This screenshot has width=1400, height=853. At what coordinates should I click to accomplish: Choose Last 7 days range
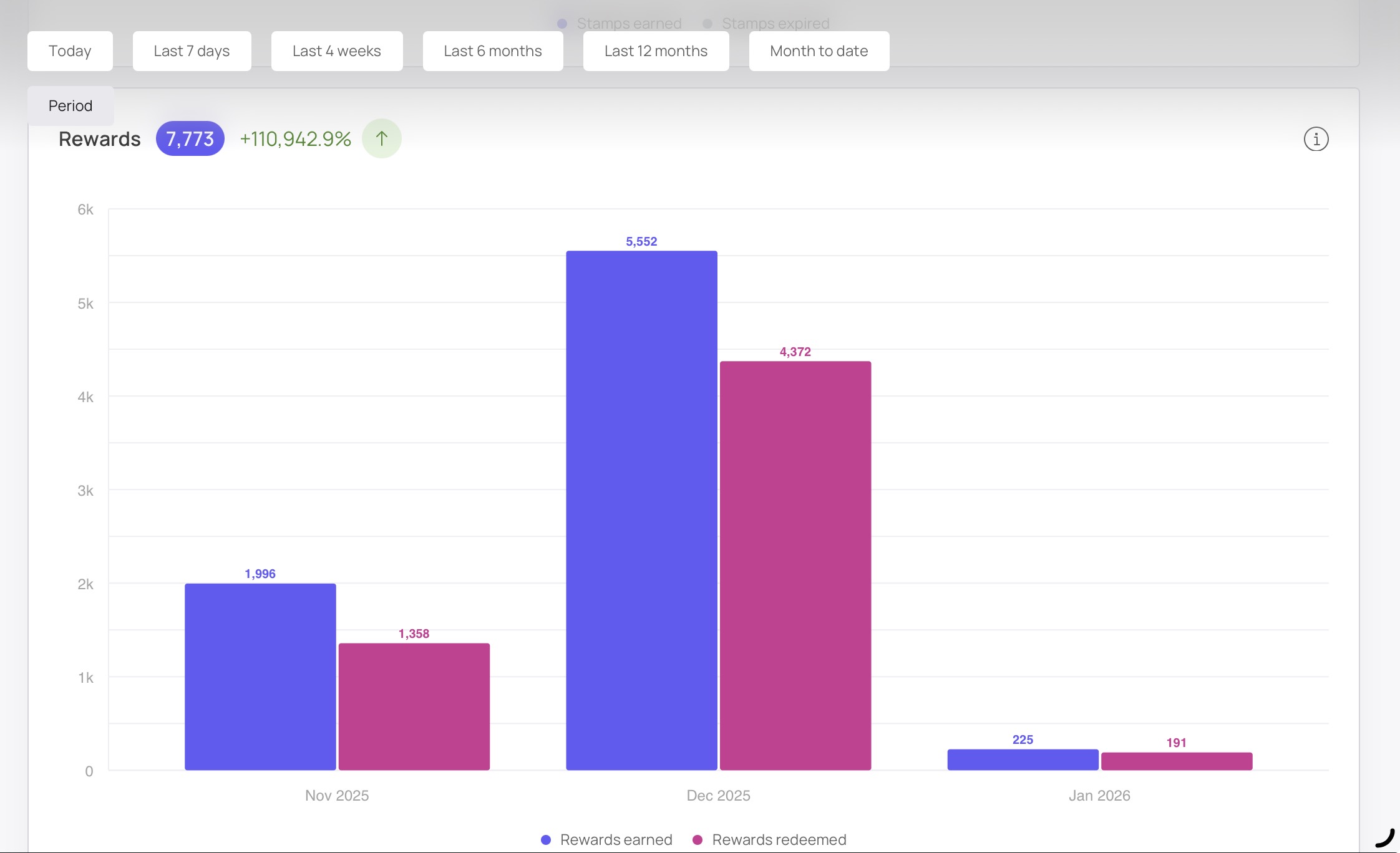(x=192, y=51)
